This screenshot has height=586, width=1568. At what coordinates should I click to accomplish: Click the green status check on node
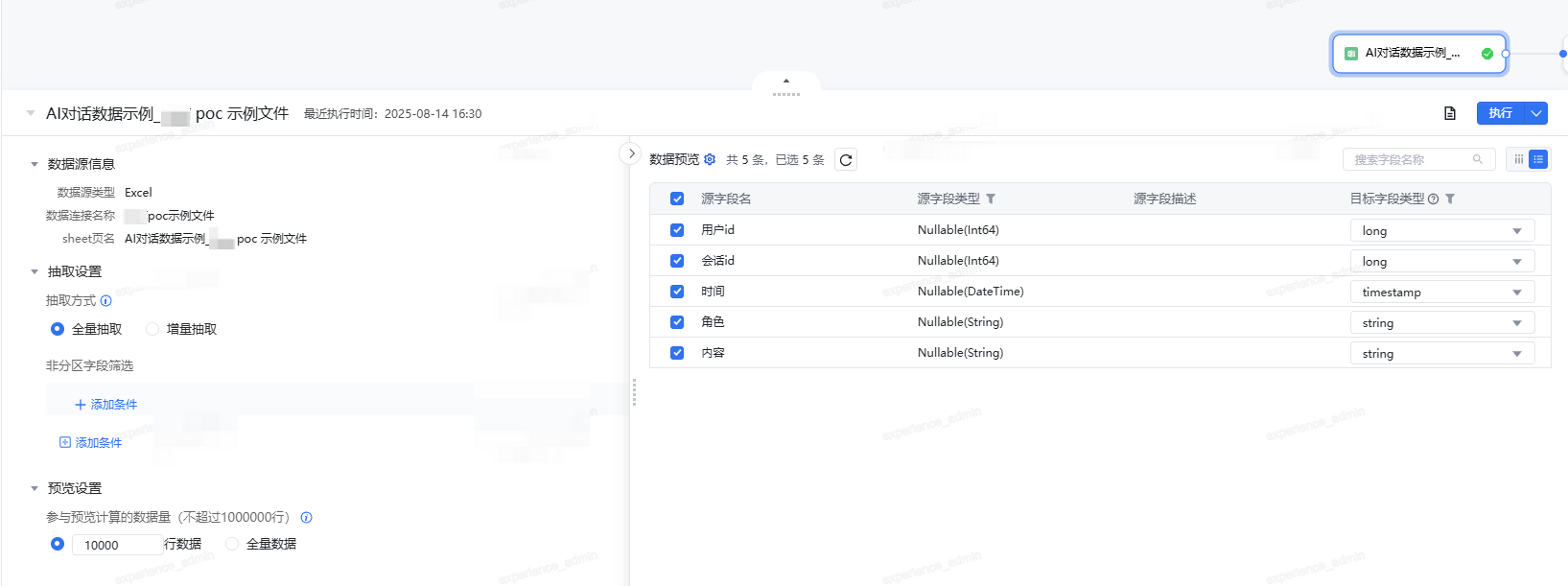point(1487,54)
